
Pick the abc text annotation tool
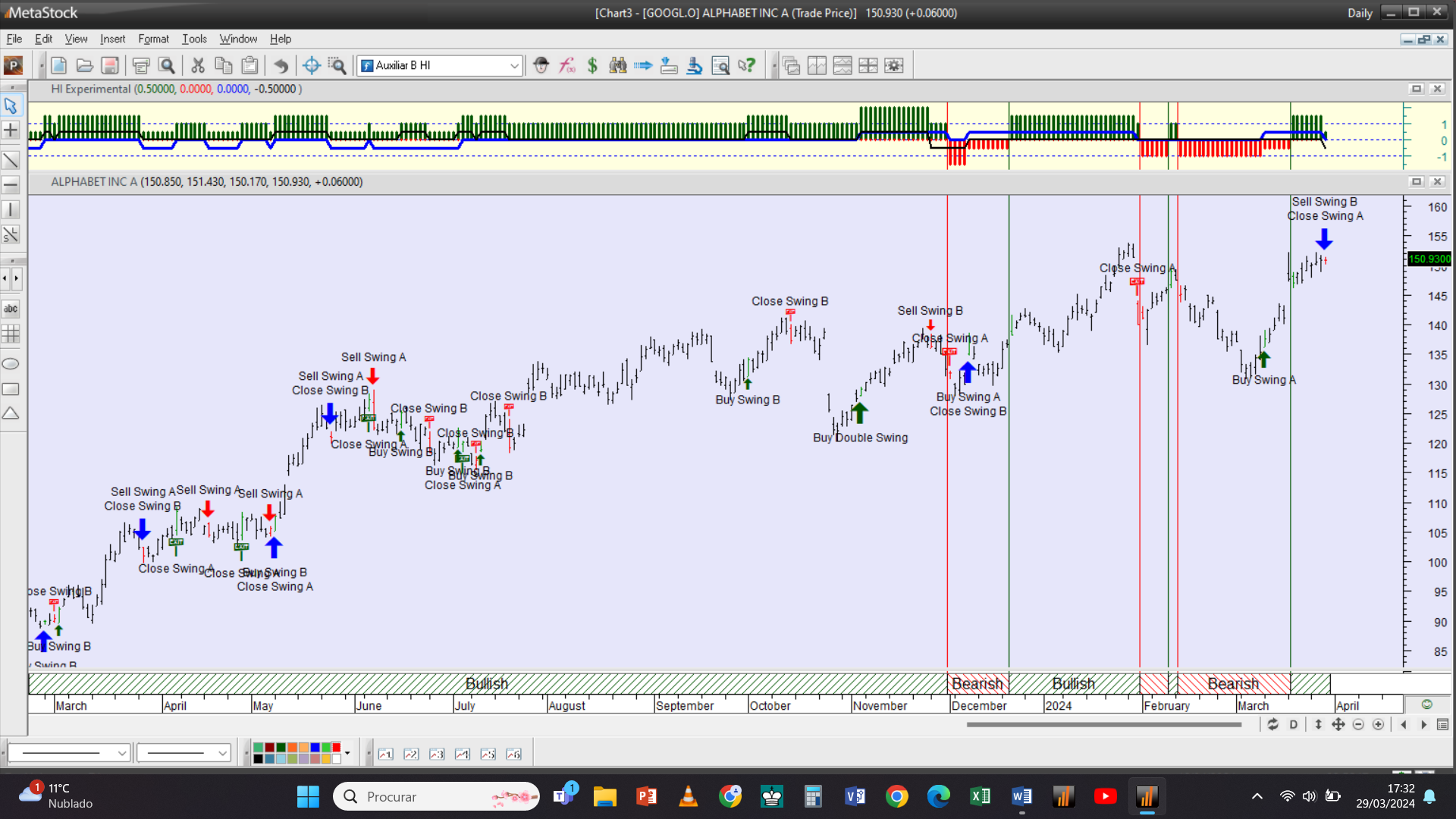(x=11, y=309)
